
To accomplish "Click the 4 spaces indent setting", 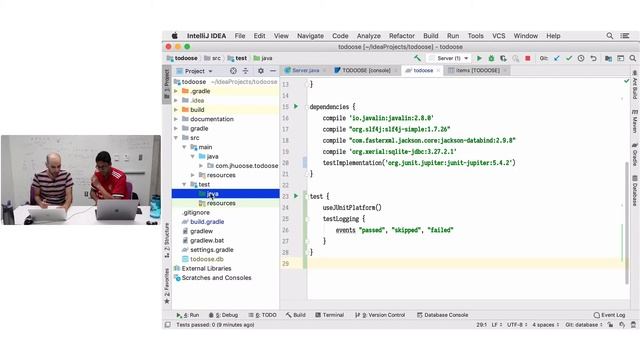I will [546, 325].
